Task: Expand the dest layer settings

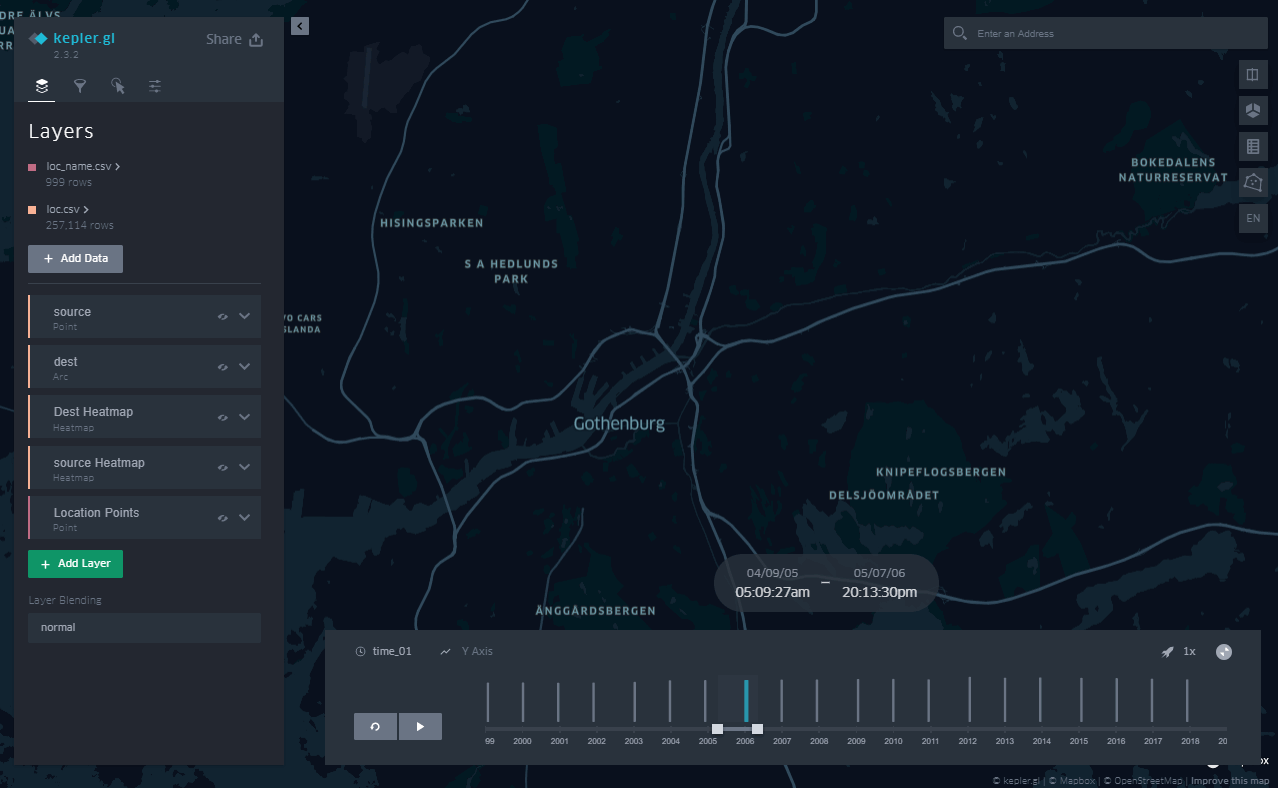Action: click(244, 366)
